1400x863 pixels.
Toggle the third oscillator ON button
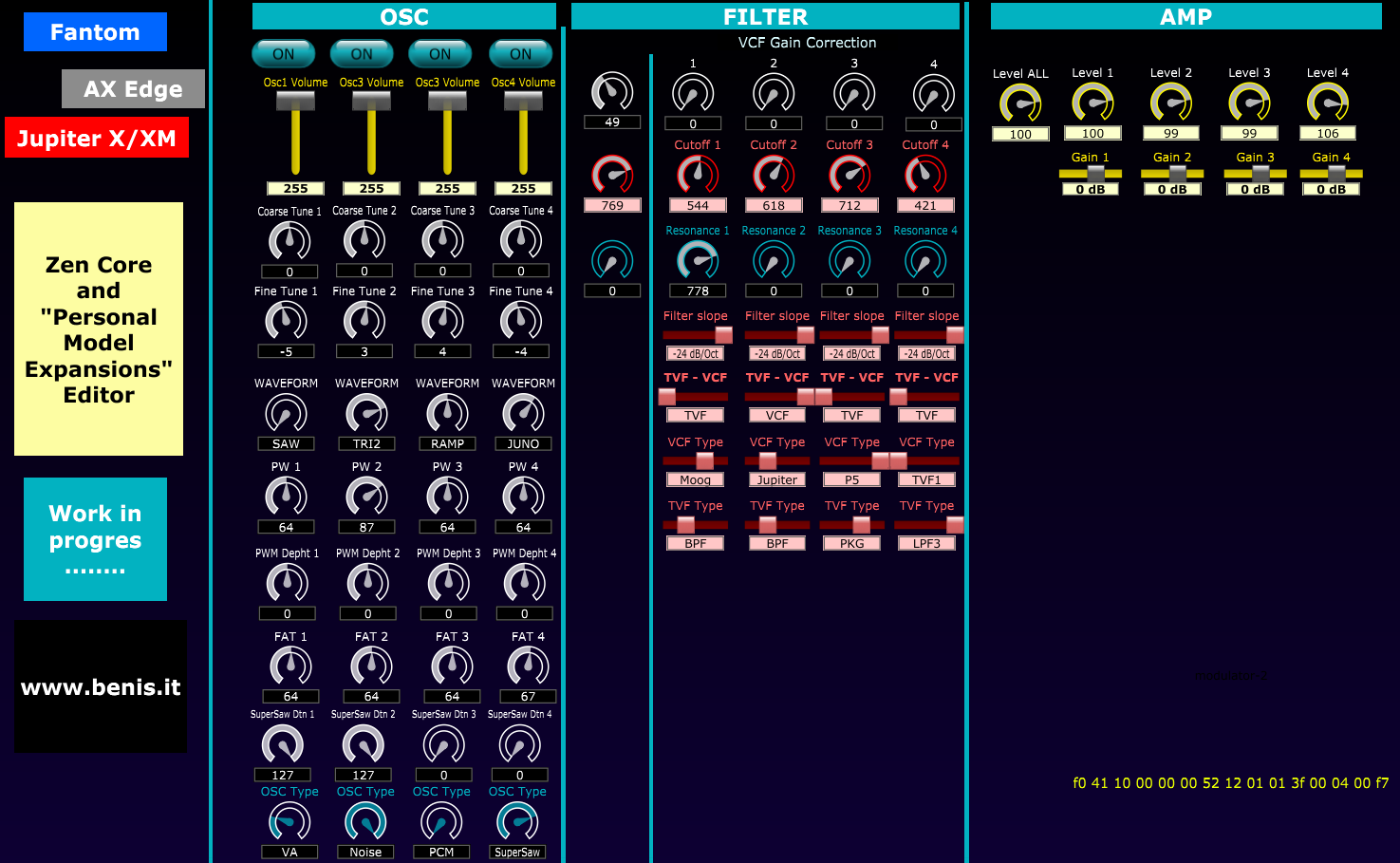440,54
